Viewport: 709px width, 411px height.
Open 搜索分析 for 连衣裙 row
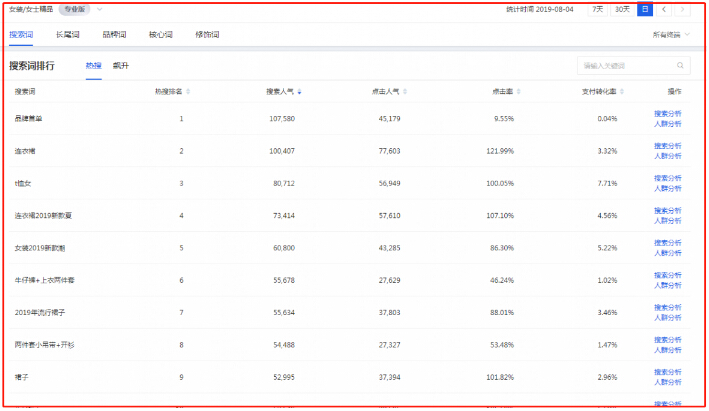tap(668, 146)
